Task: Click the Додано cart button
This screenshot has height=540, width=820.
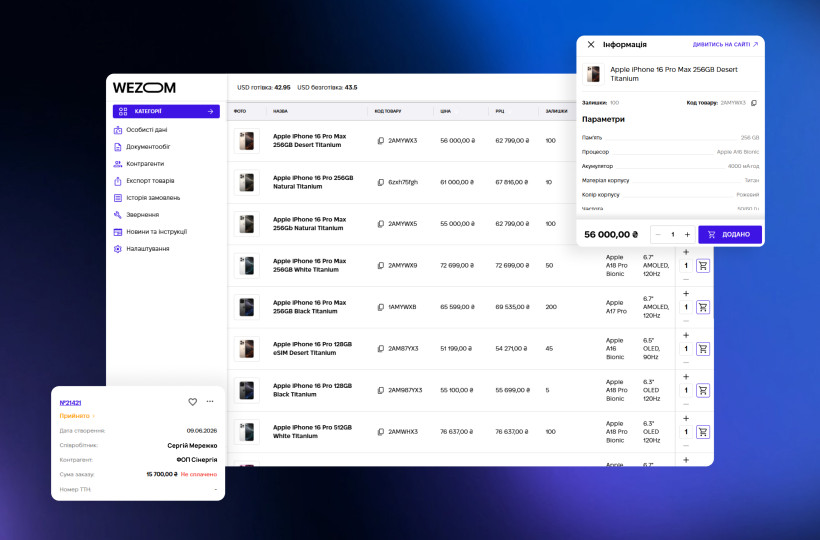Action: tap(730, 235)
